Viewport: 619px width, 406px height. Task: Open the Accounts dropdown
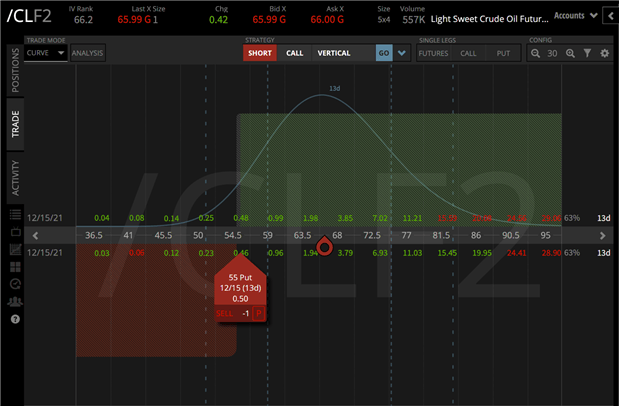[576, 16]
